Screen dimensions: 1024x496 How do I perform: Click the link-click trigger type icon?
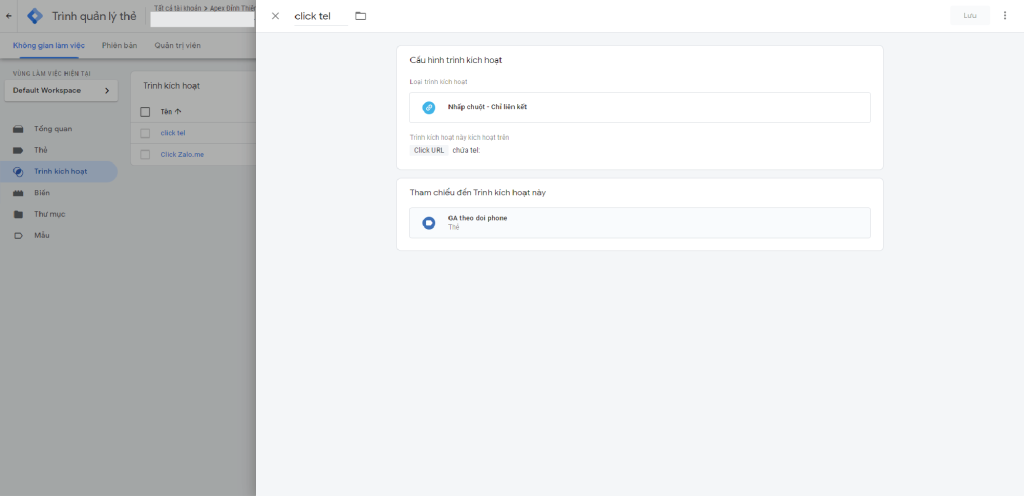pyautogui.click(x=429, y=107)
